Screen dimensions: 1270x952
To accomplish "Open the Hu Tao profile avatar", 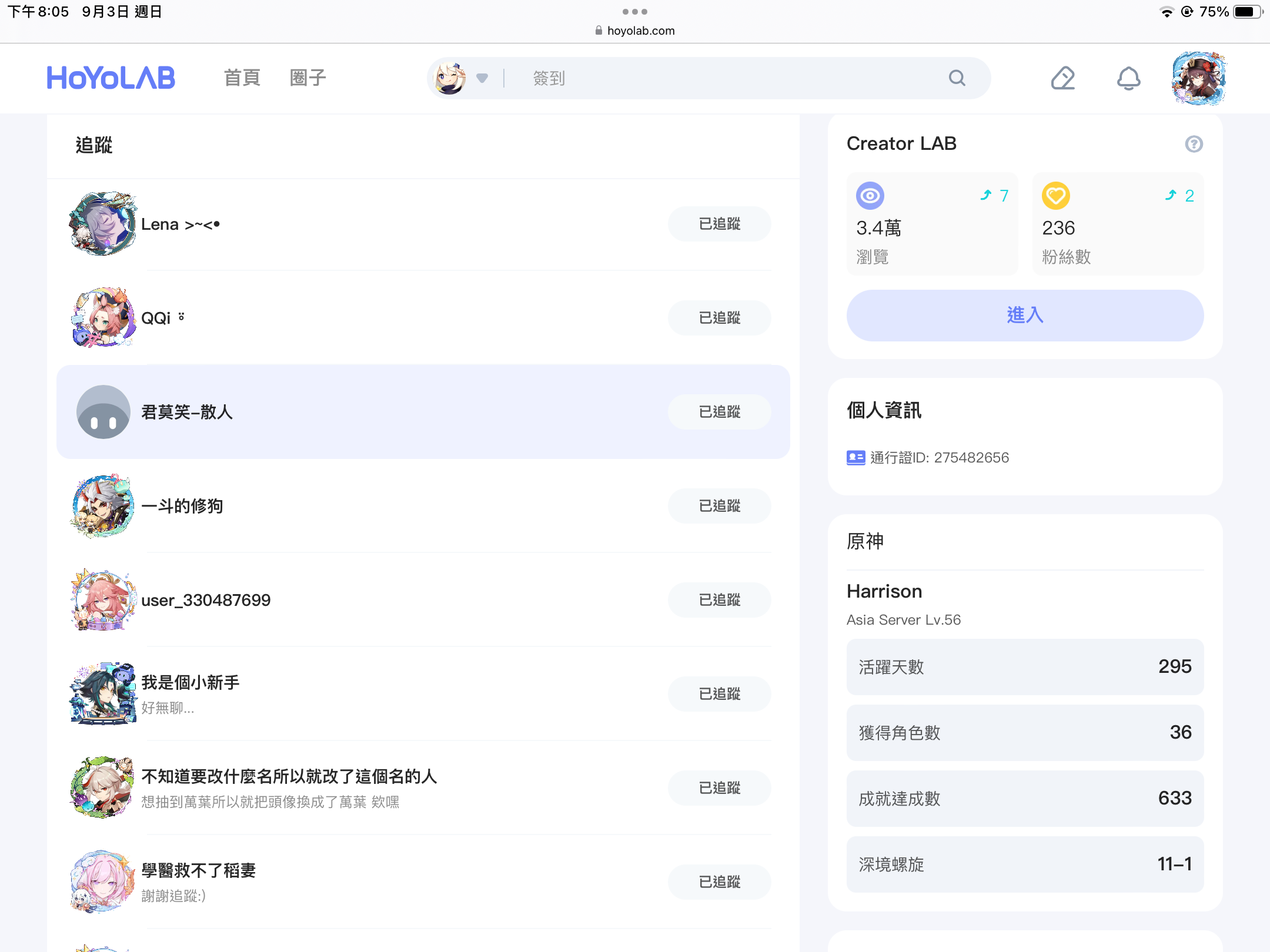I will pos(1198,78).
